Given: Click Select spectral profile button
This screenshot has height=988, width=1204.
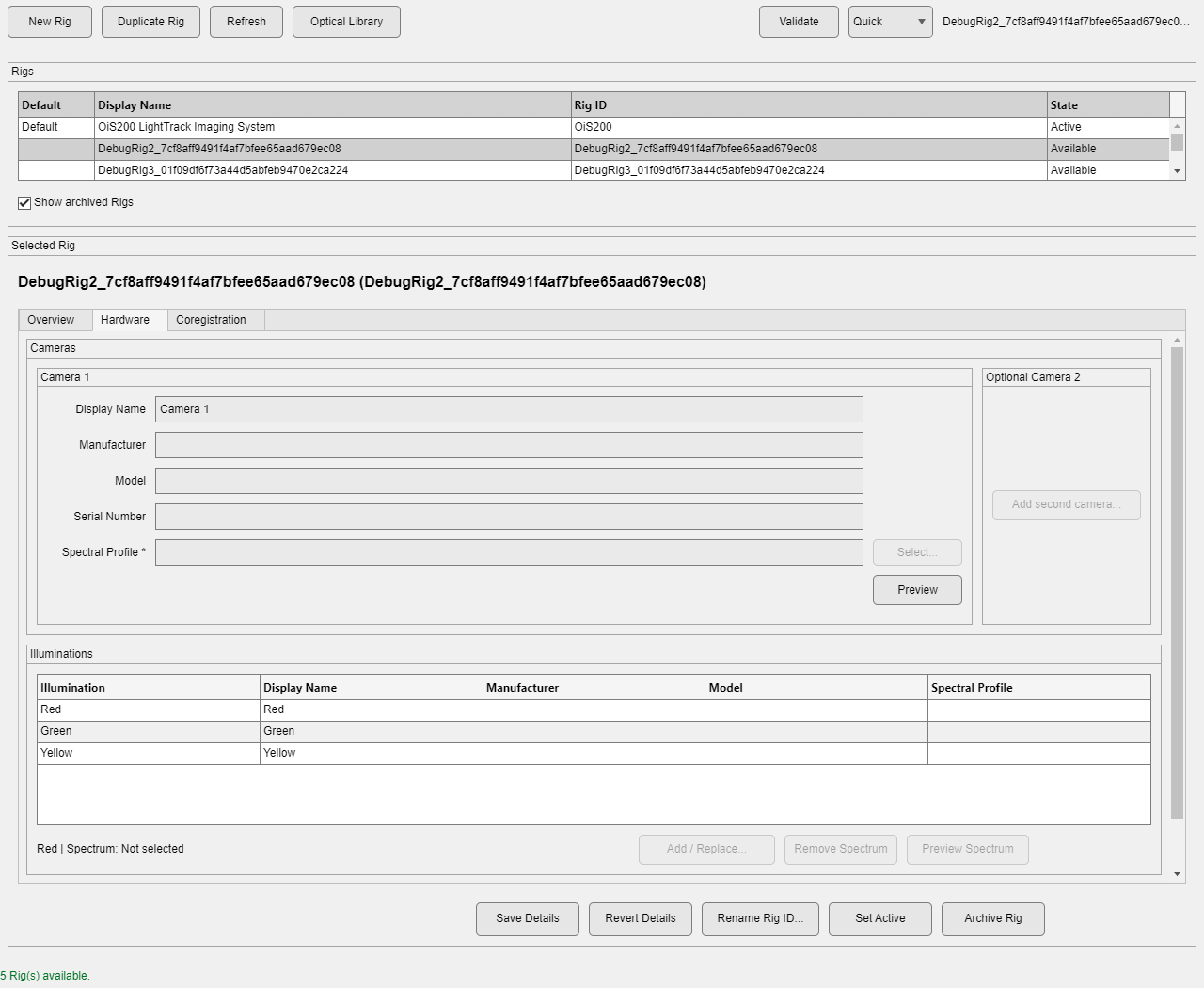Looking at the screenshot, I should click(917, 552).
